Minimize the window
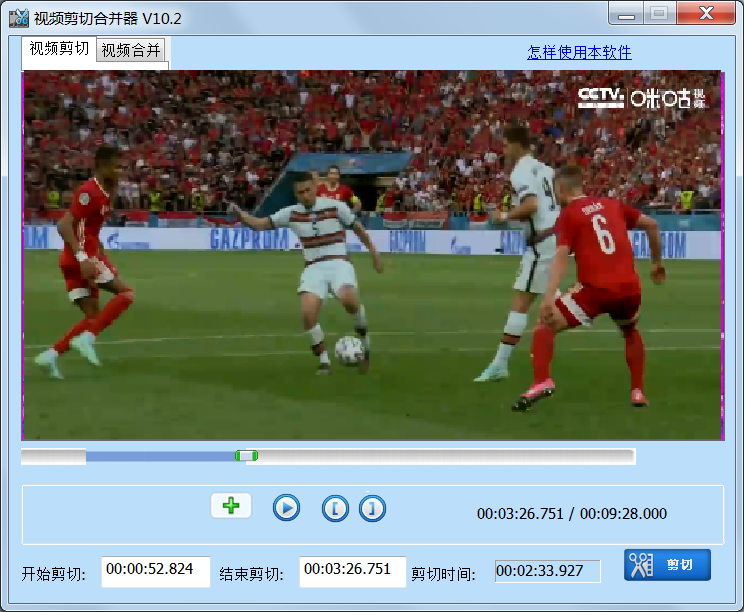Viewport: 746px width, 612px height. pos(626,14)
